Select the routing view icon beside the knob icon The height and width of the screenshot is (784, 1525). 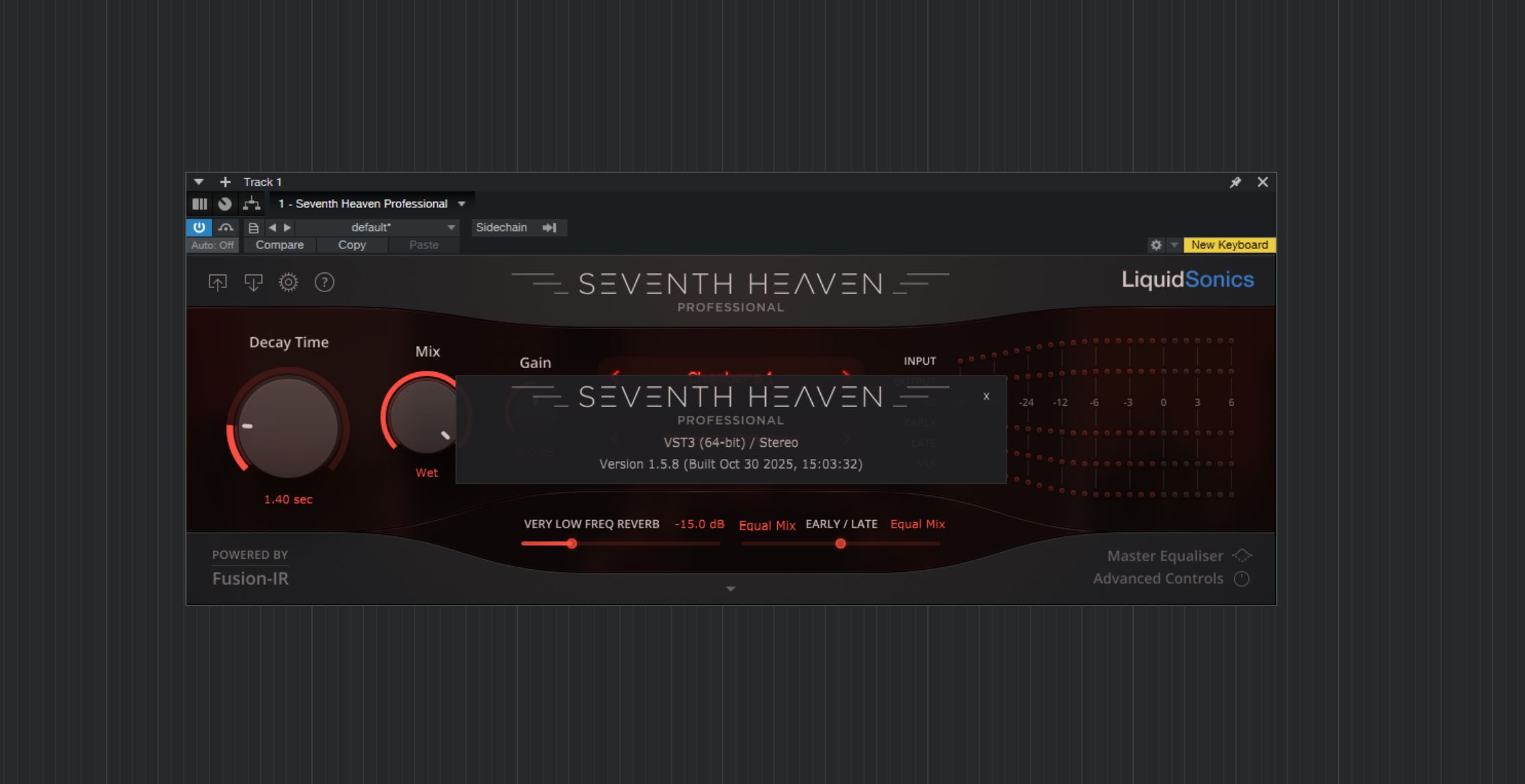point(250,203)
